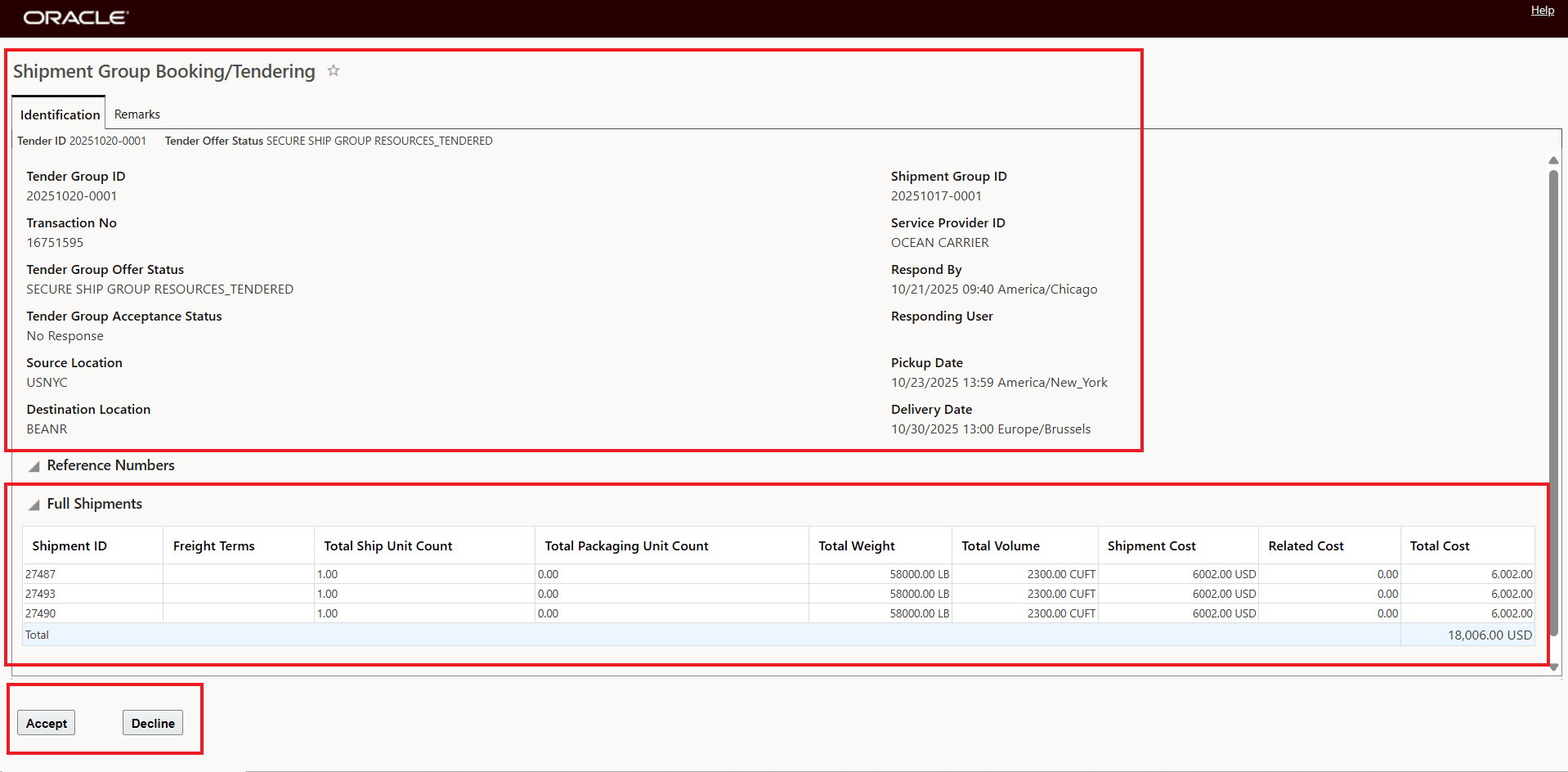1568x772 pixels.
Task: Click the Shipment ID column header
Action: (69, 545)
